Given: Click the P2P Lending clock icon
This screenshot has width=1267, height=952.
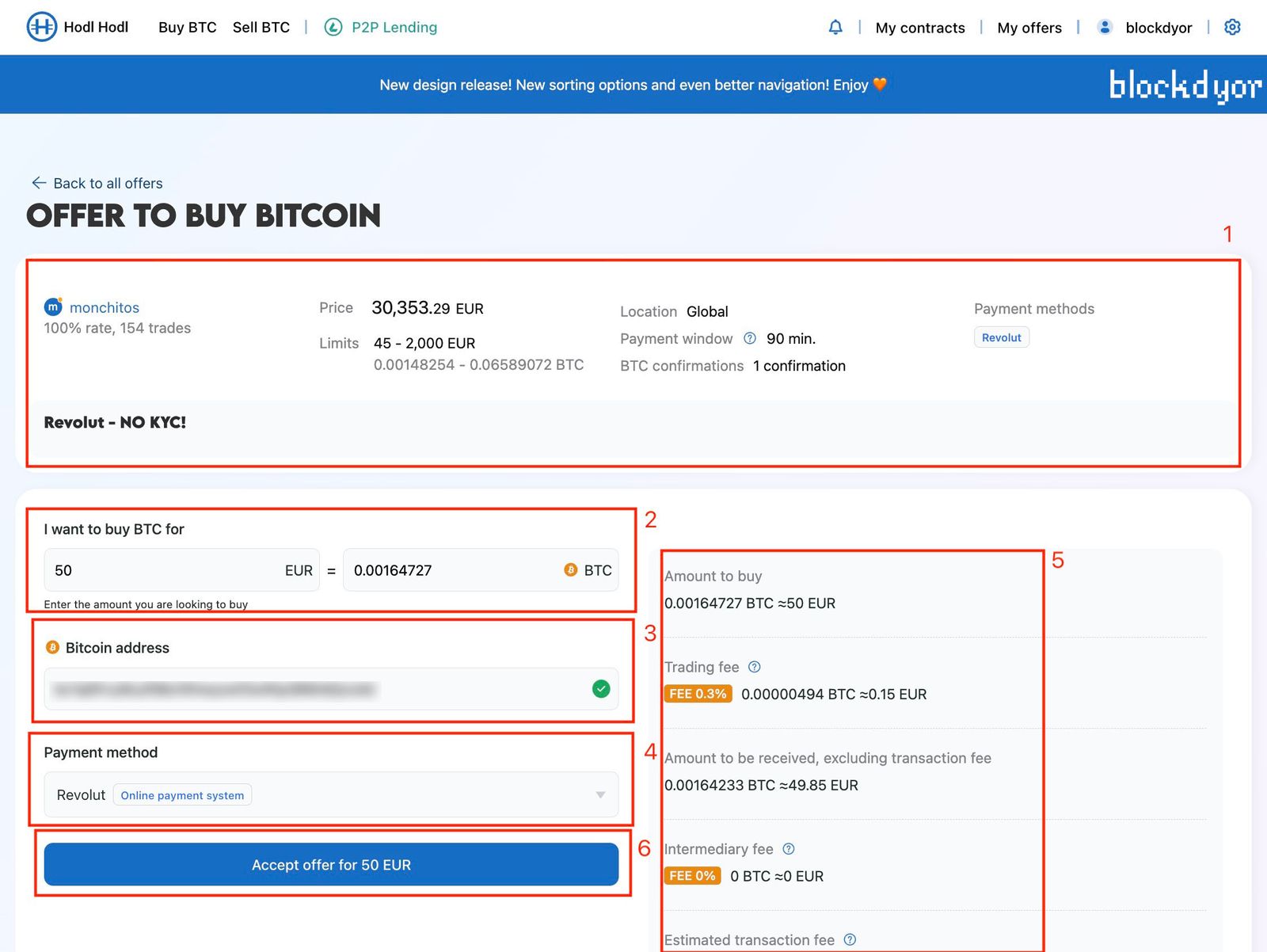Looking at the screenshot, I should pyautogui.click(x=333, y=27).
